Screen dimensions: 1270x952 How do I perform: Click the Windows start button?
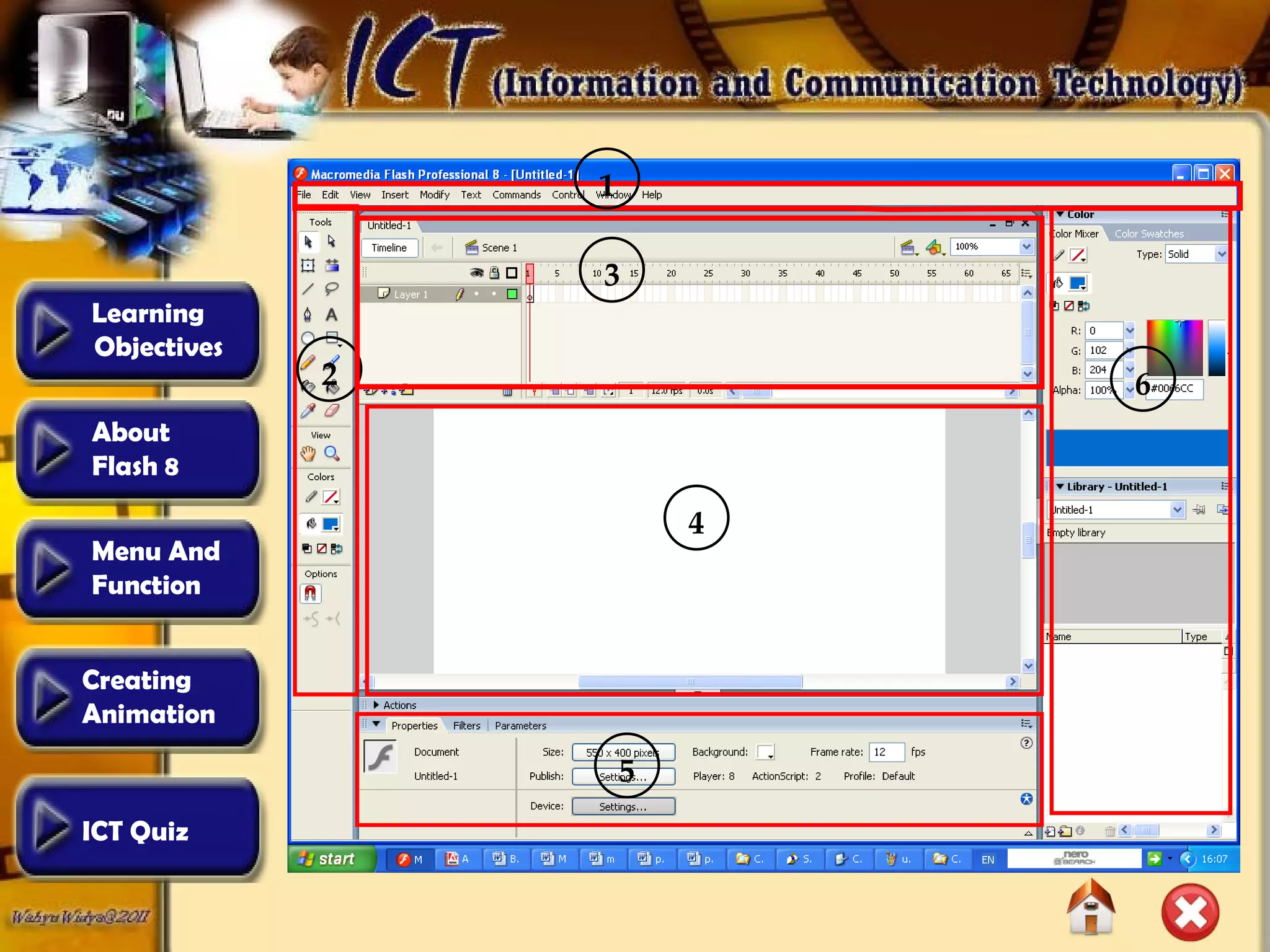332,859
